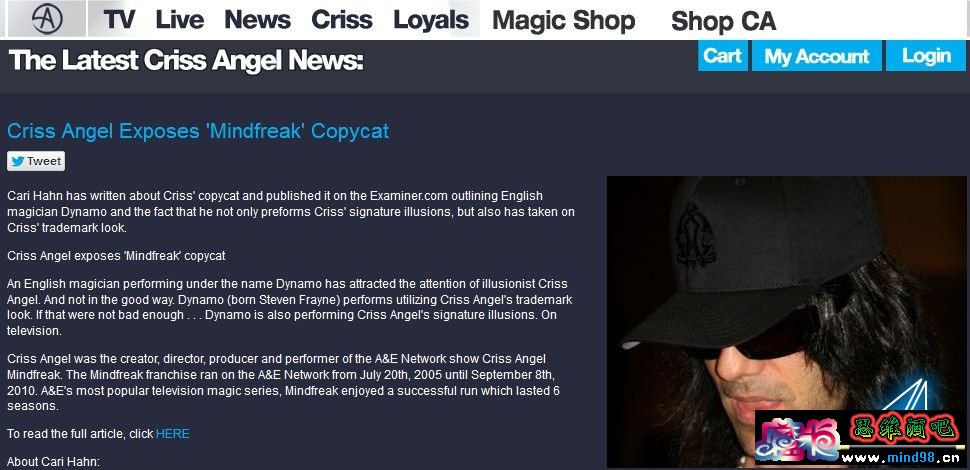
Task: Open the Cart button
Action: pos(723,56)
